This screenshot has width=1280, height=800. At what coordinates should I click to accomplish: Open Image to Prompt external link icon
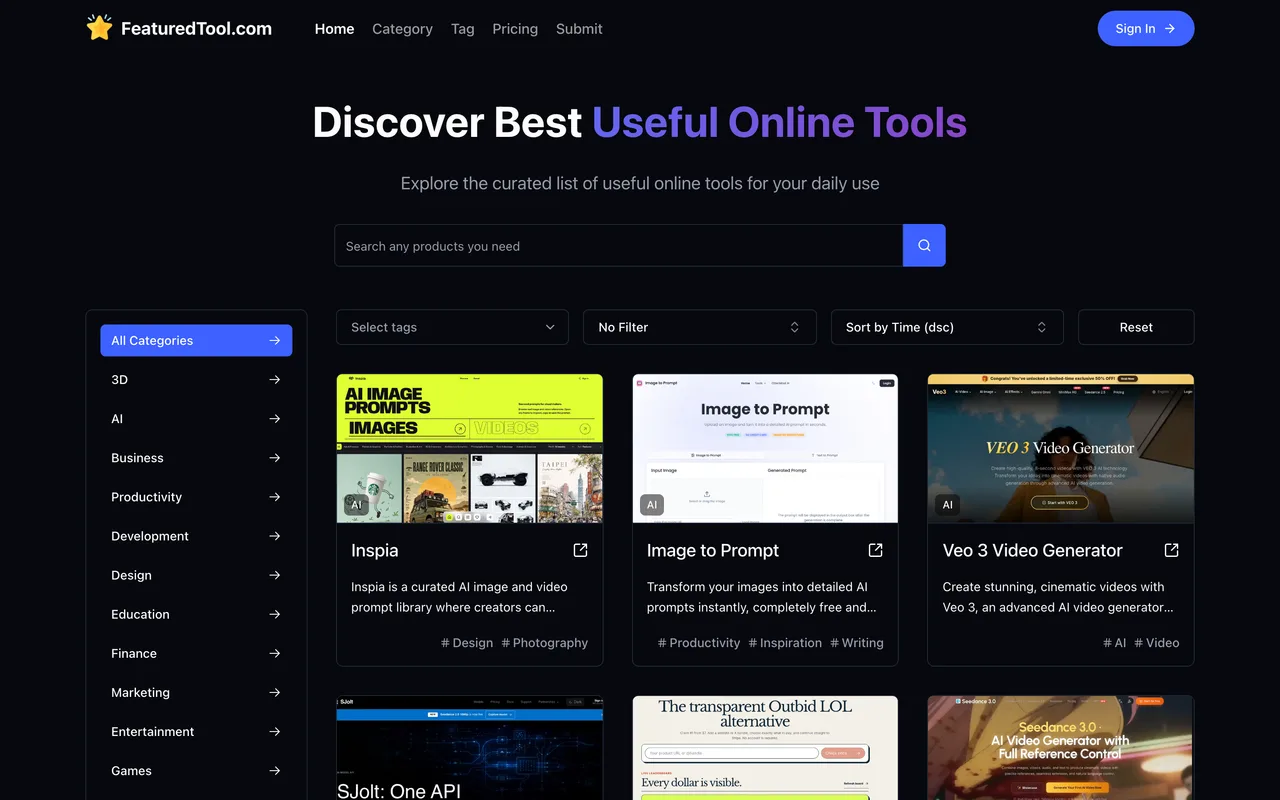click(x=875, y=550)
